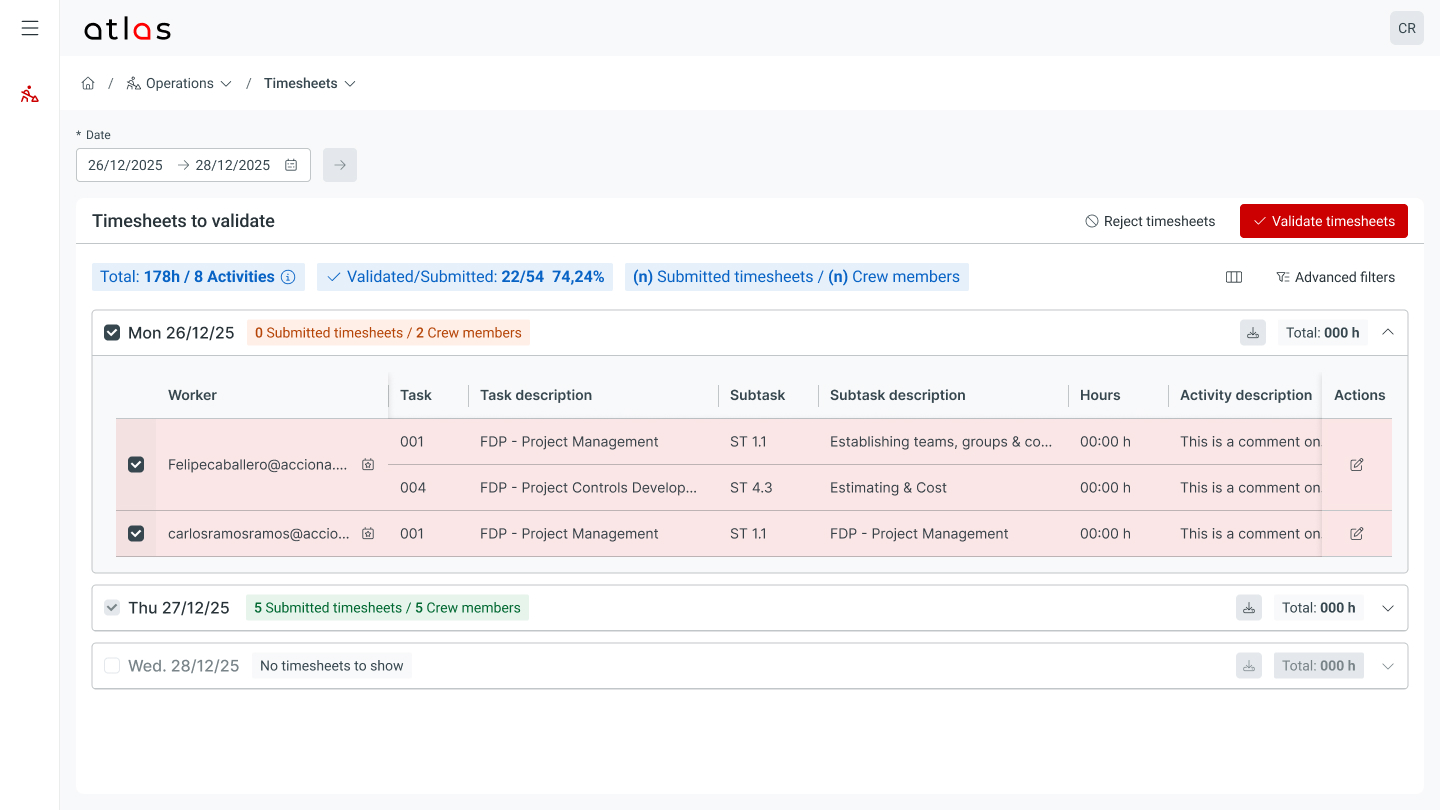Go to home via breadcrumb icon
The width and height of the screenshot is (1440, 810).
[x=88, y=84]
